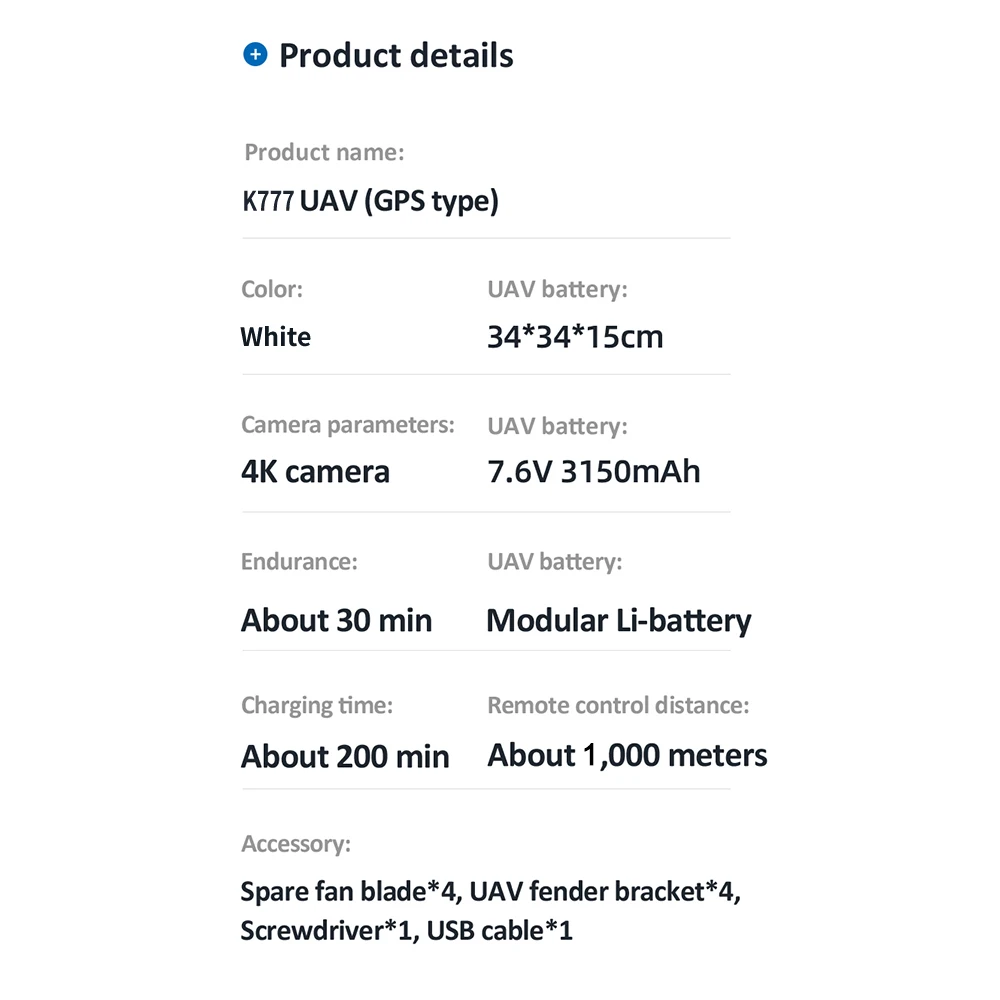Click the Charging time label
This screenshot has width=1000, height=1000.
317,705
